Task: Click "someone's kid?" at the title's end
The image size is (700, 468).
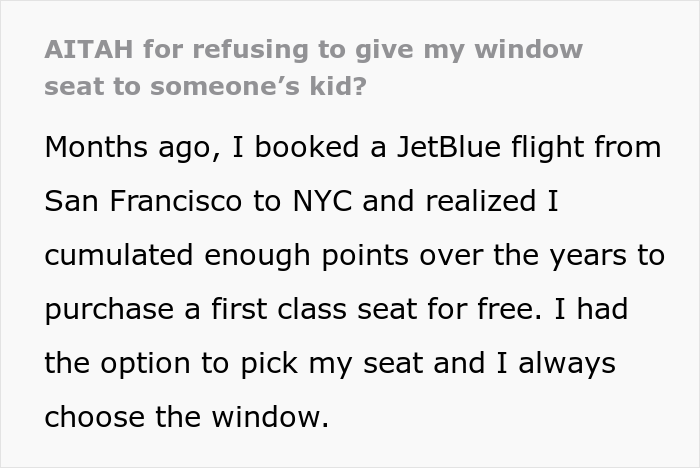Action: [258, 86]
